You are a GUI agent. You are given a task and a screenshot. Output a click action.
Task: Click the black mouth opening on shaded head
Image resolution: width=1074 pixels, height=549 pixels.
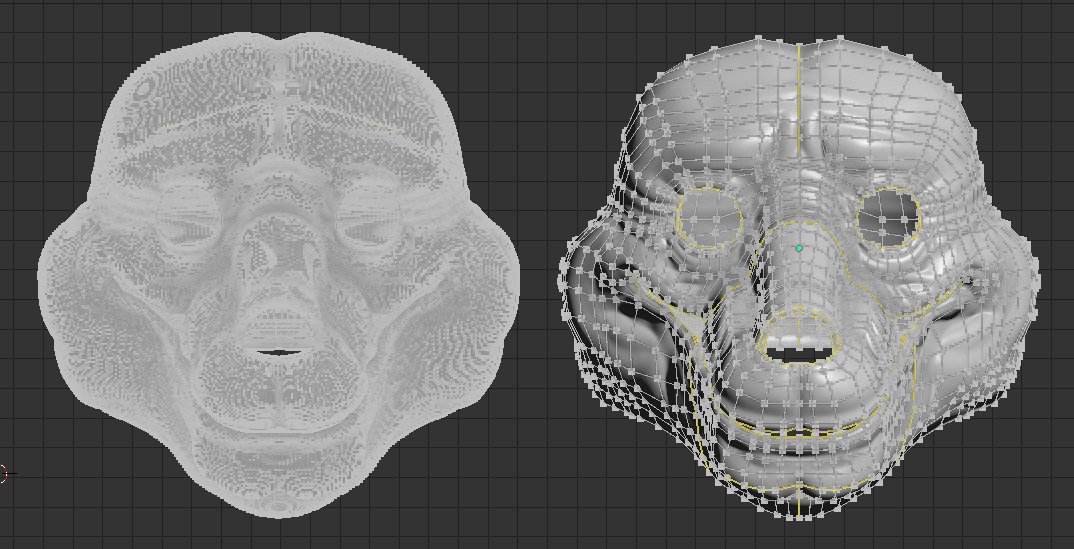[x=799, y=355]
